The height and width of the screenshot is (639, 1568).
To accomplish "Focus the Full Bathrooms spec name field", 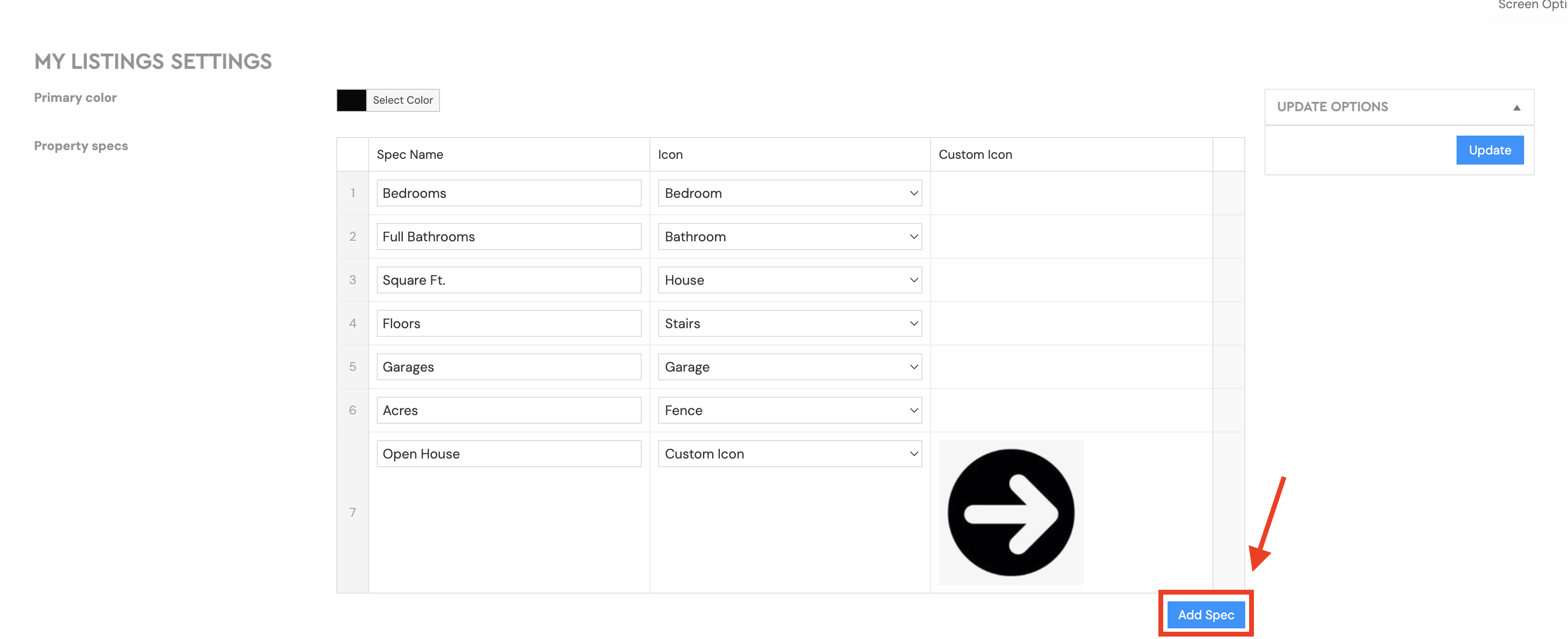I will coord(509,236).
